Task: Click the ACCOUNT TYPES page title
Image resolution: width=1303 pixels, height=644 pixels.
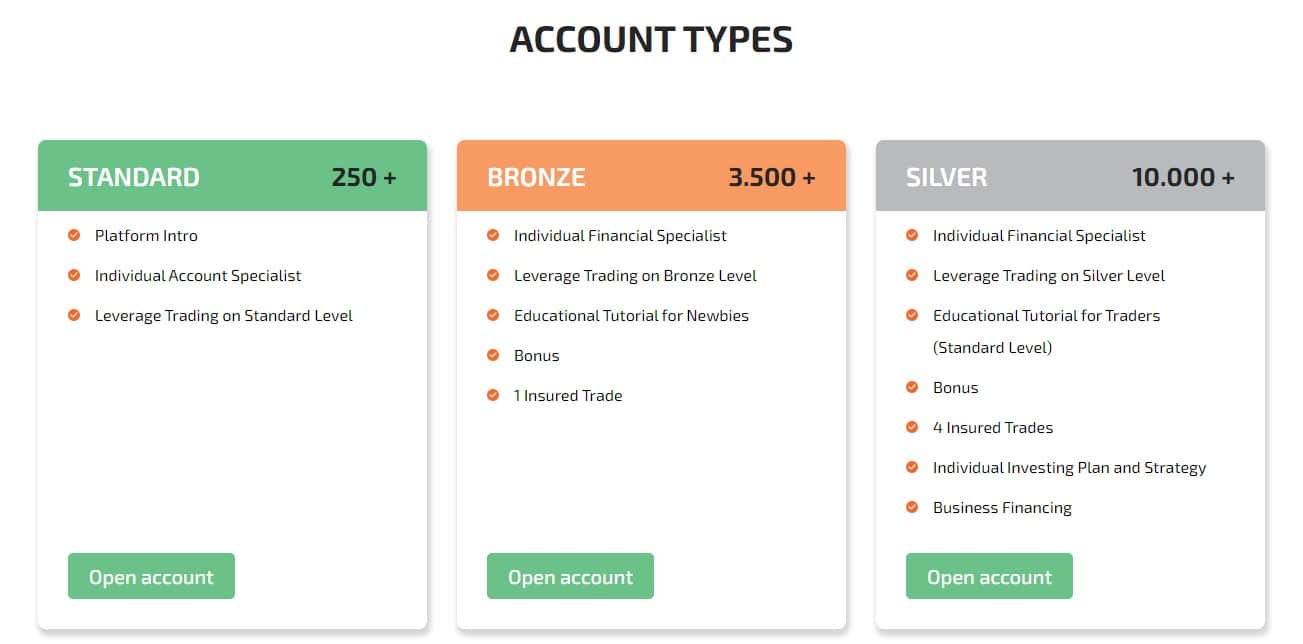Action: (x=651, y=39)
